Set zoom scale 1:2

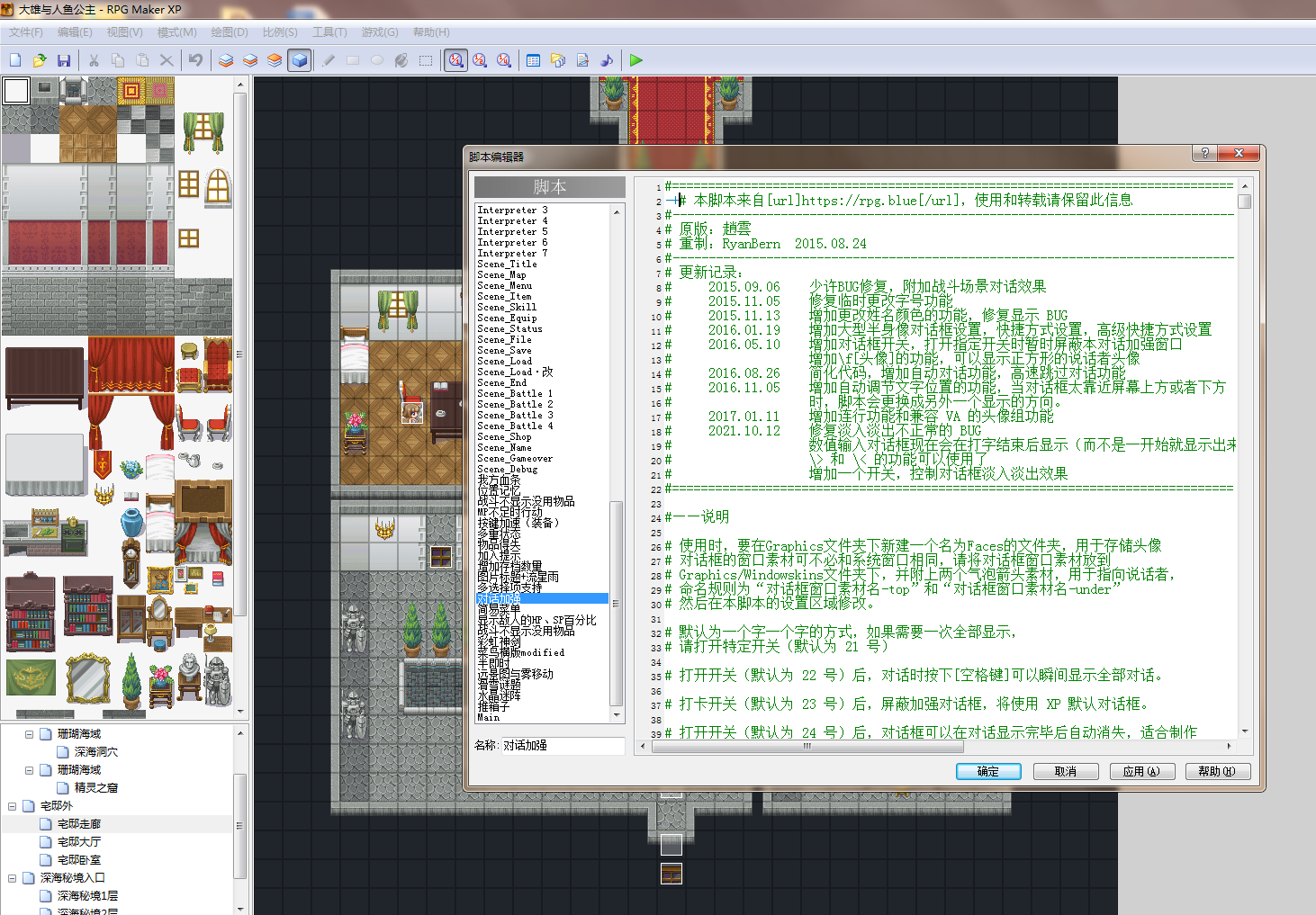[x=480, y=60]
